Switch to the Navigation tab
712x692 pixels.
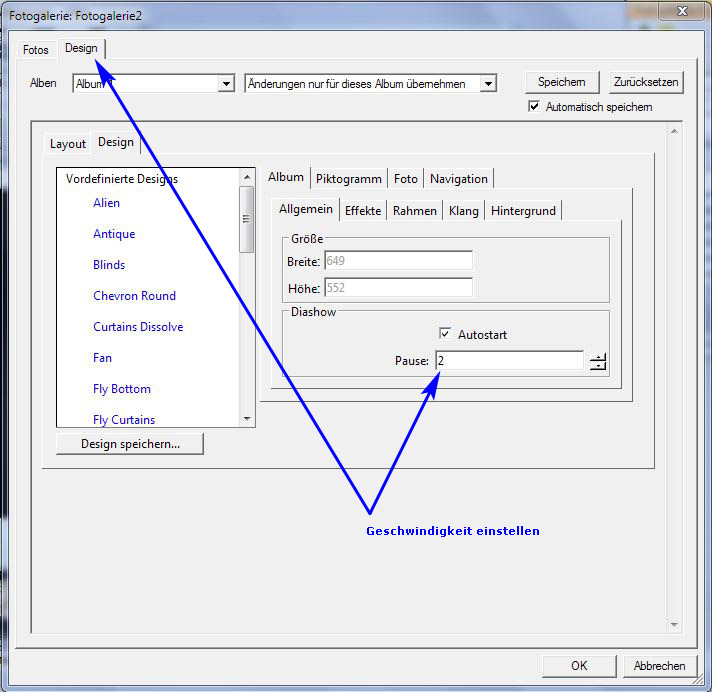[x=459, y=179]
